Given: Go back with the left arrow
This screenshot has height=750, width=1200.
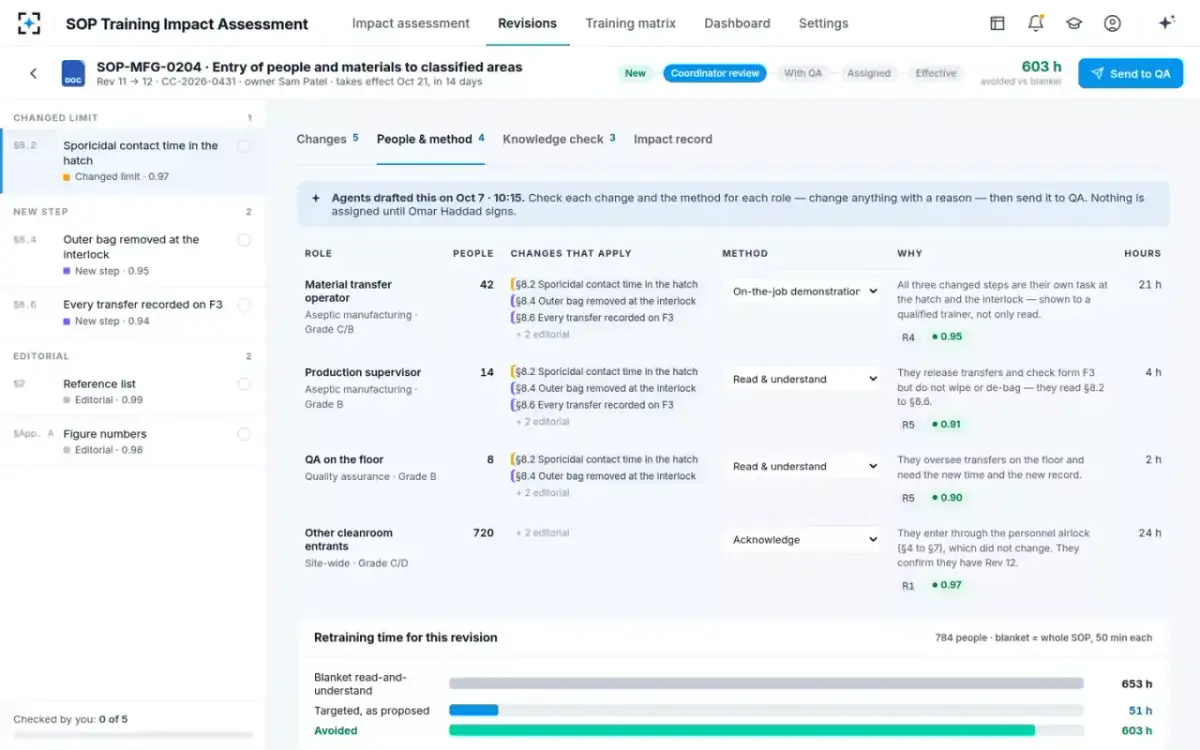Looking at the screenshot, I should point(33,73).
